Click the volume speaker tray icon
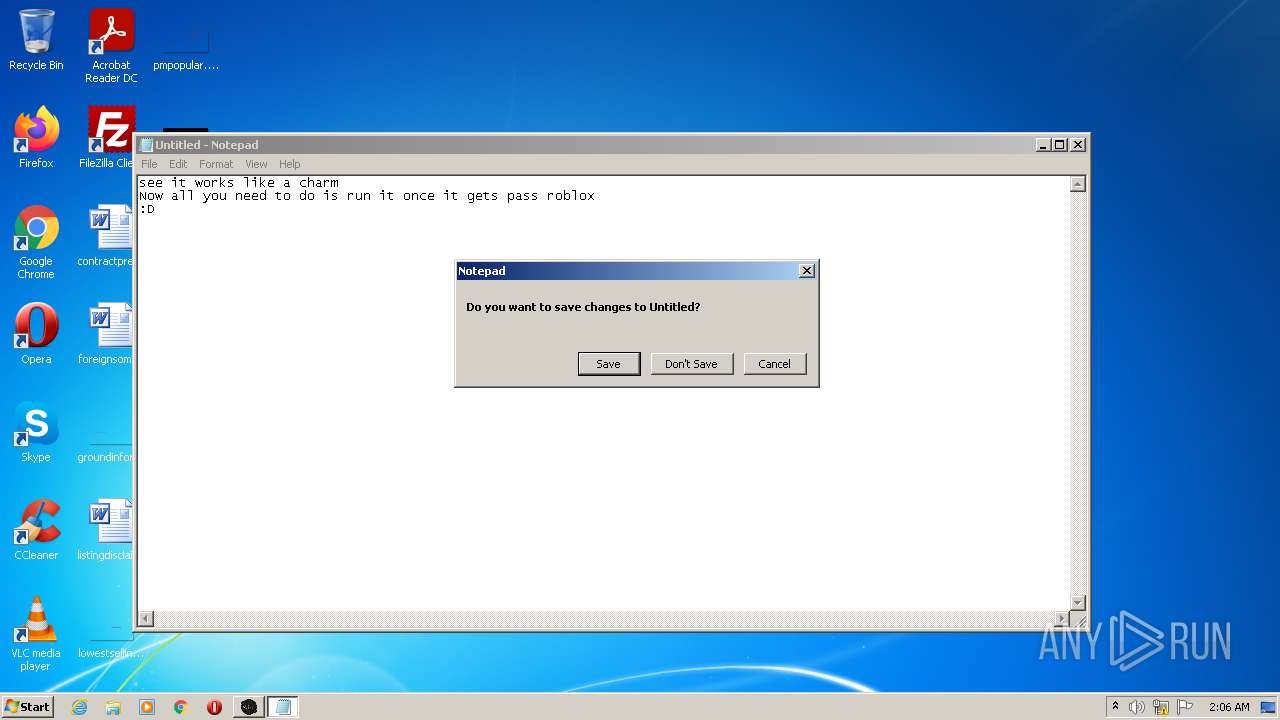Image resolution: width=1280 pixels, height=720 pixels. click(x=1137, y=707)
